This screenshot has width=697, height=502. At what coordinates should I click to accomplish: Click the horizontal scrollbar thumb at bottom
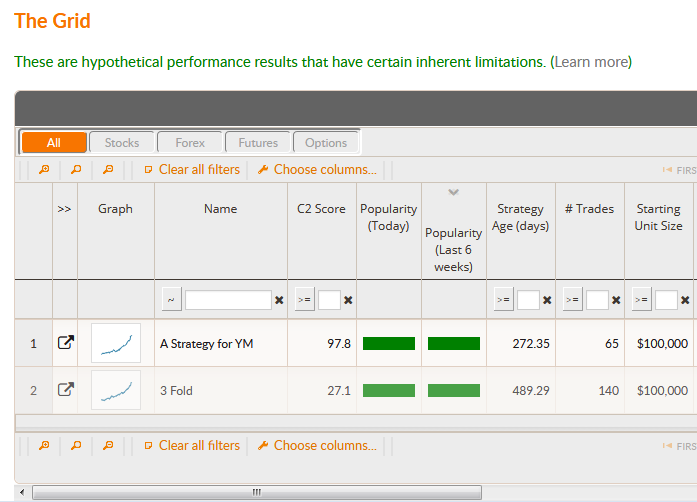click(257, 492)
